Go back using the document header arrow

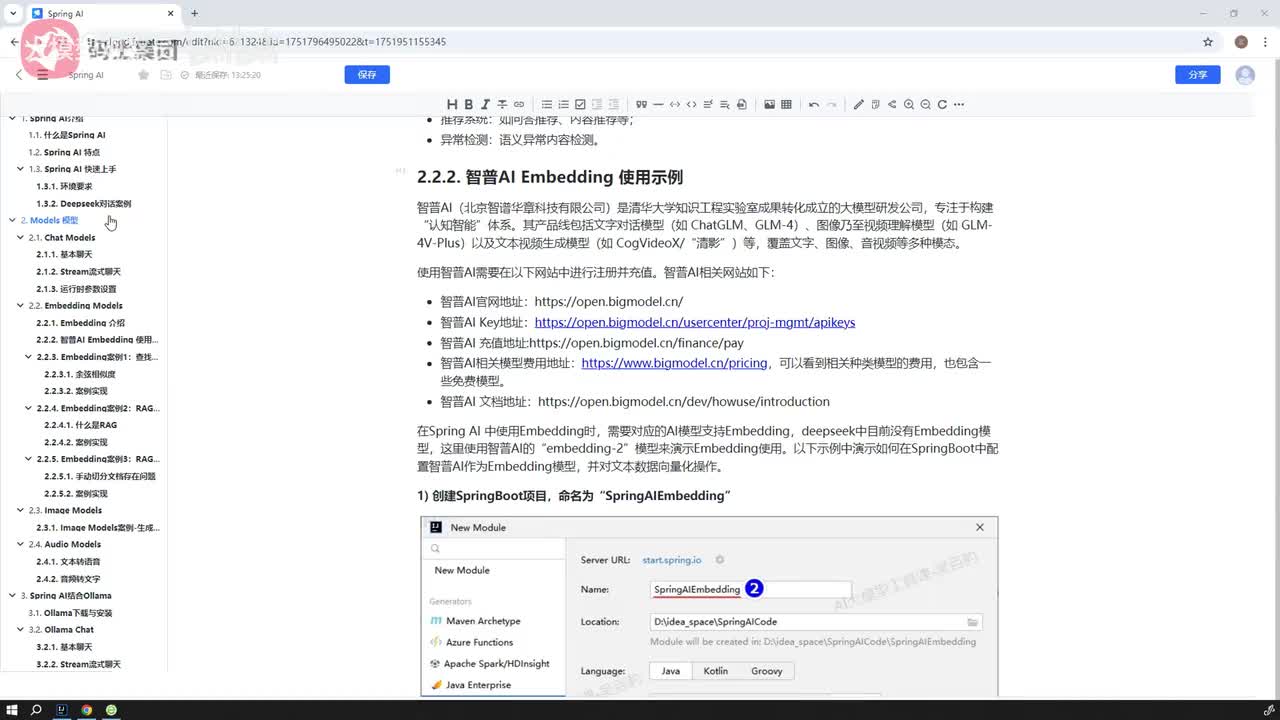(19, 75)
